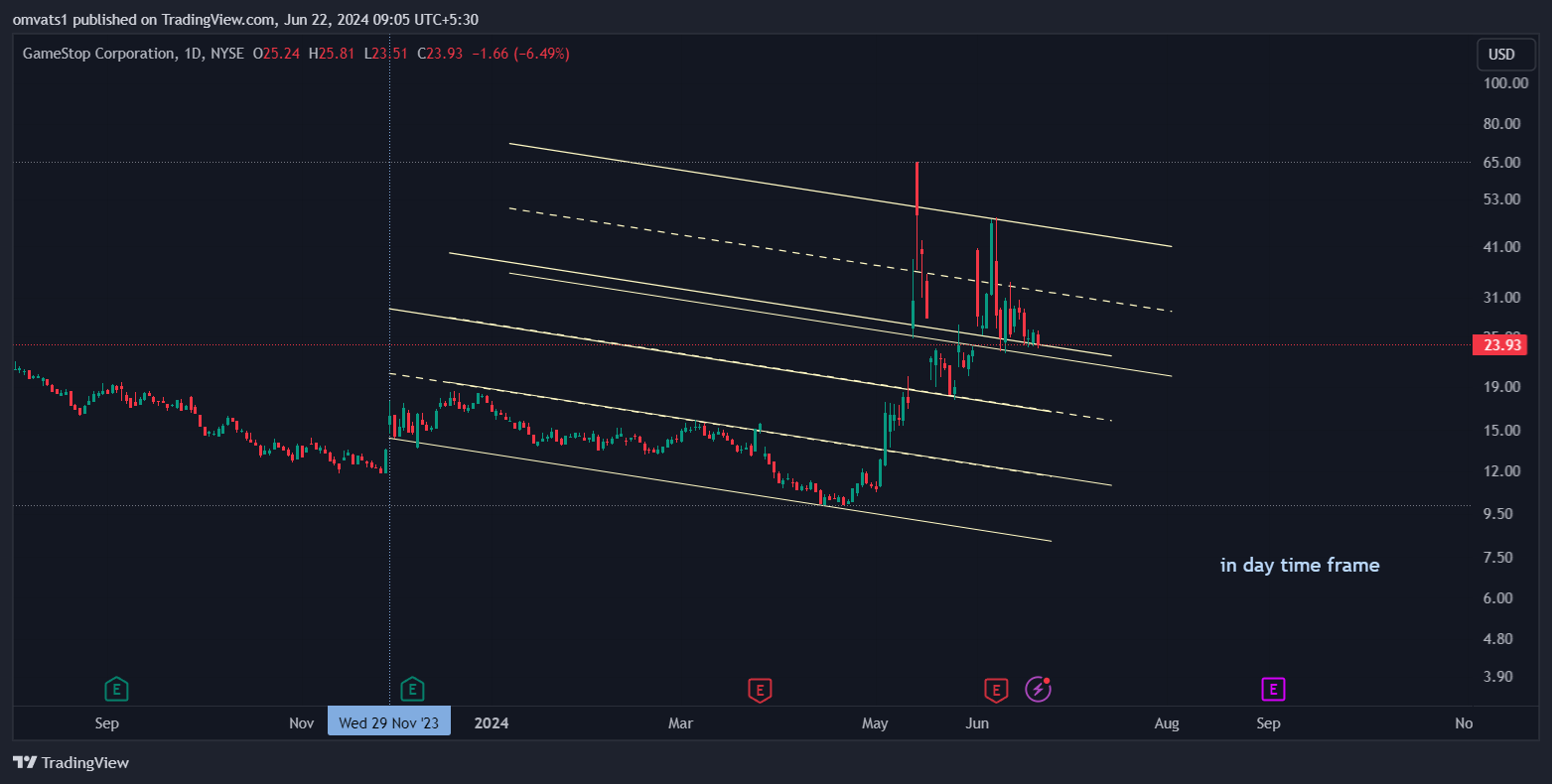1552x784 pixels.
Task: Click the 'in day time frame' text annotation
Action: point(1300,565)
